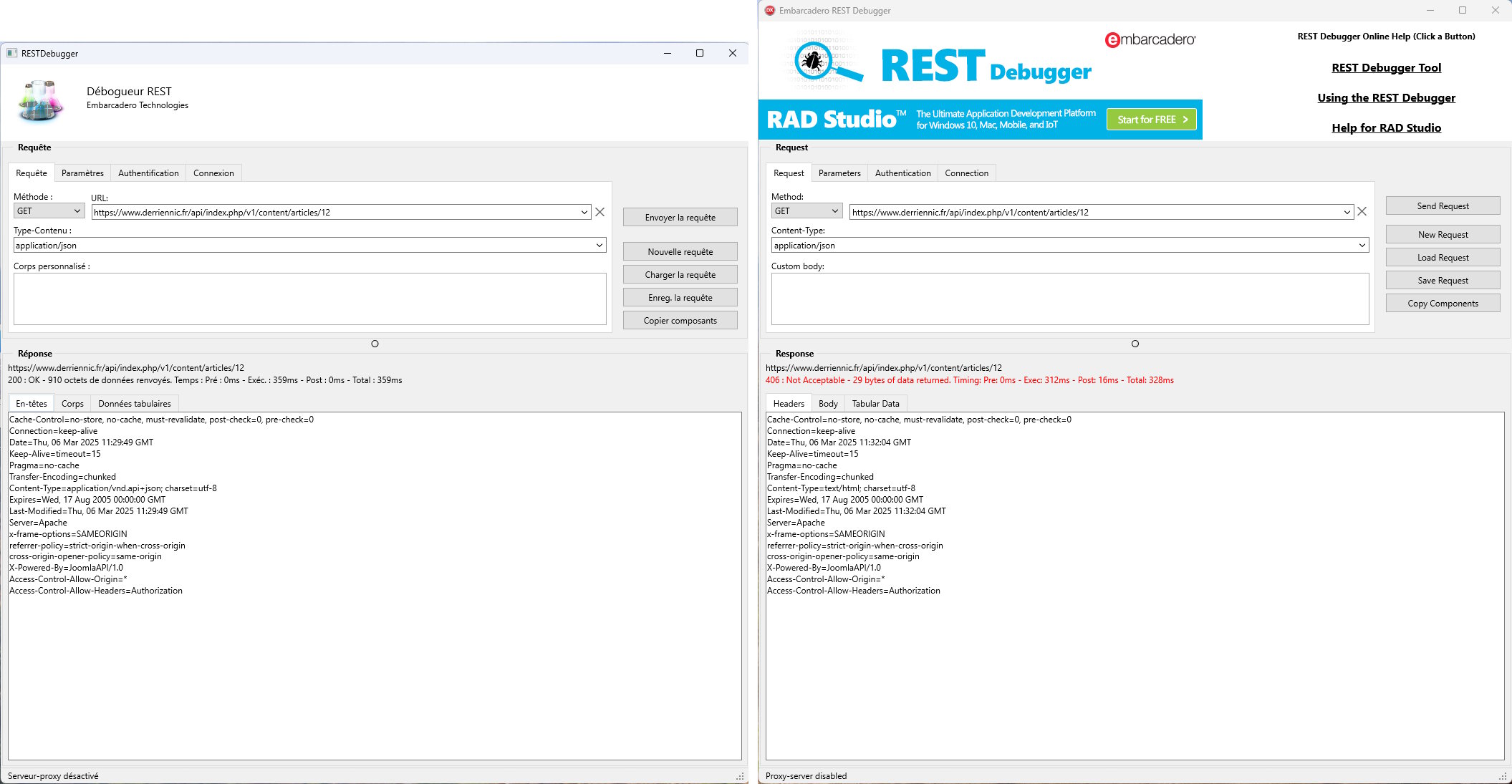Click Start for FREE banner button
Screen dimensions: 1512x784
coord(1151,120)
